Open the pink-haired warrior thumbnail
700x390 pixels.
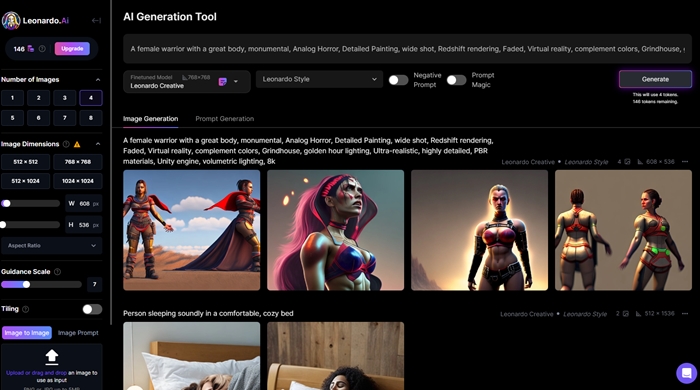click(335, 230)
